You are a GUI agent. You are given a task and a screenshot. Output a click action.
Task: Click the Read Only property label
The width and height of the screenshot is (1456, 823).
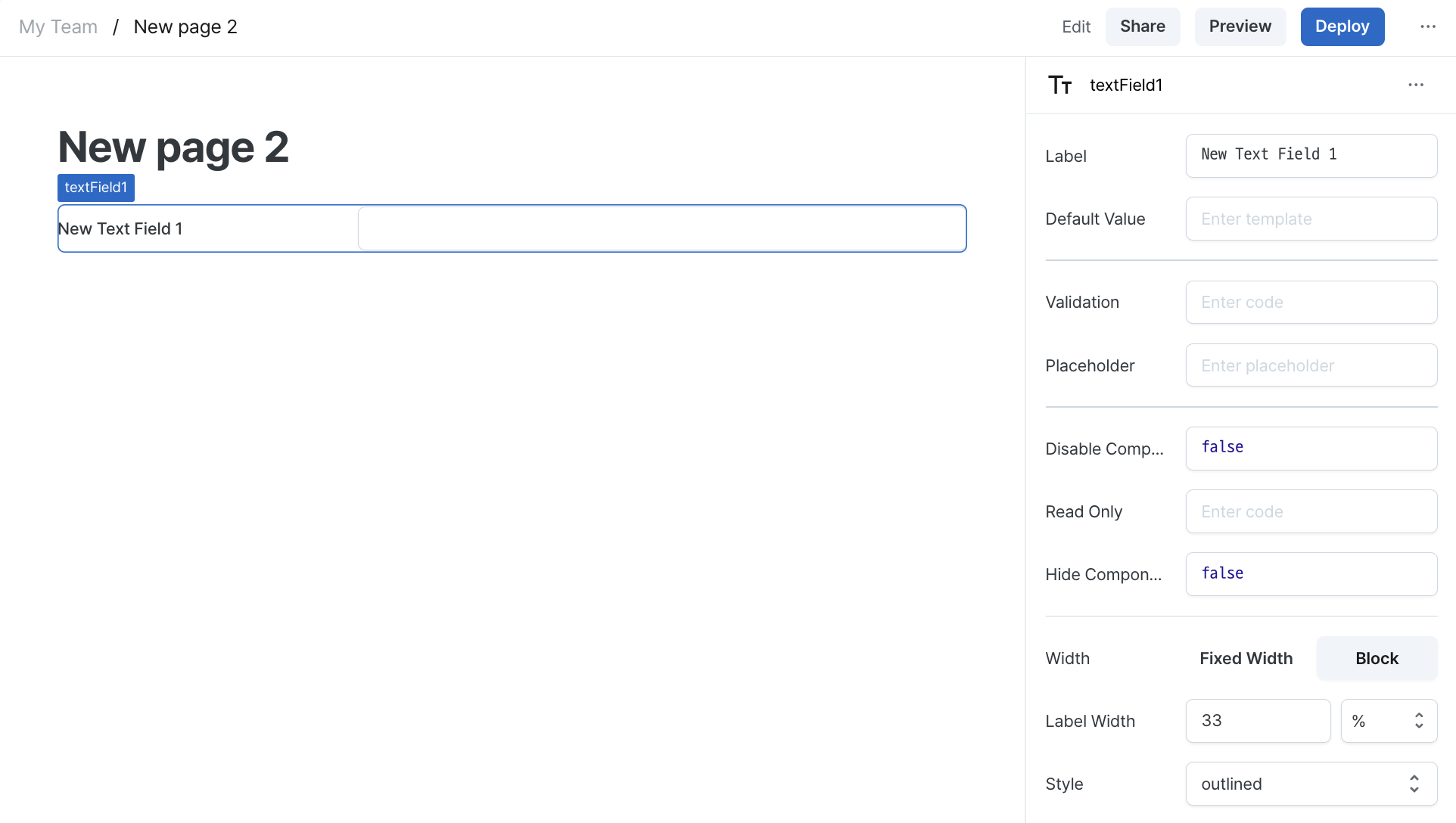(x=1084, y=512)
